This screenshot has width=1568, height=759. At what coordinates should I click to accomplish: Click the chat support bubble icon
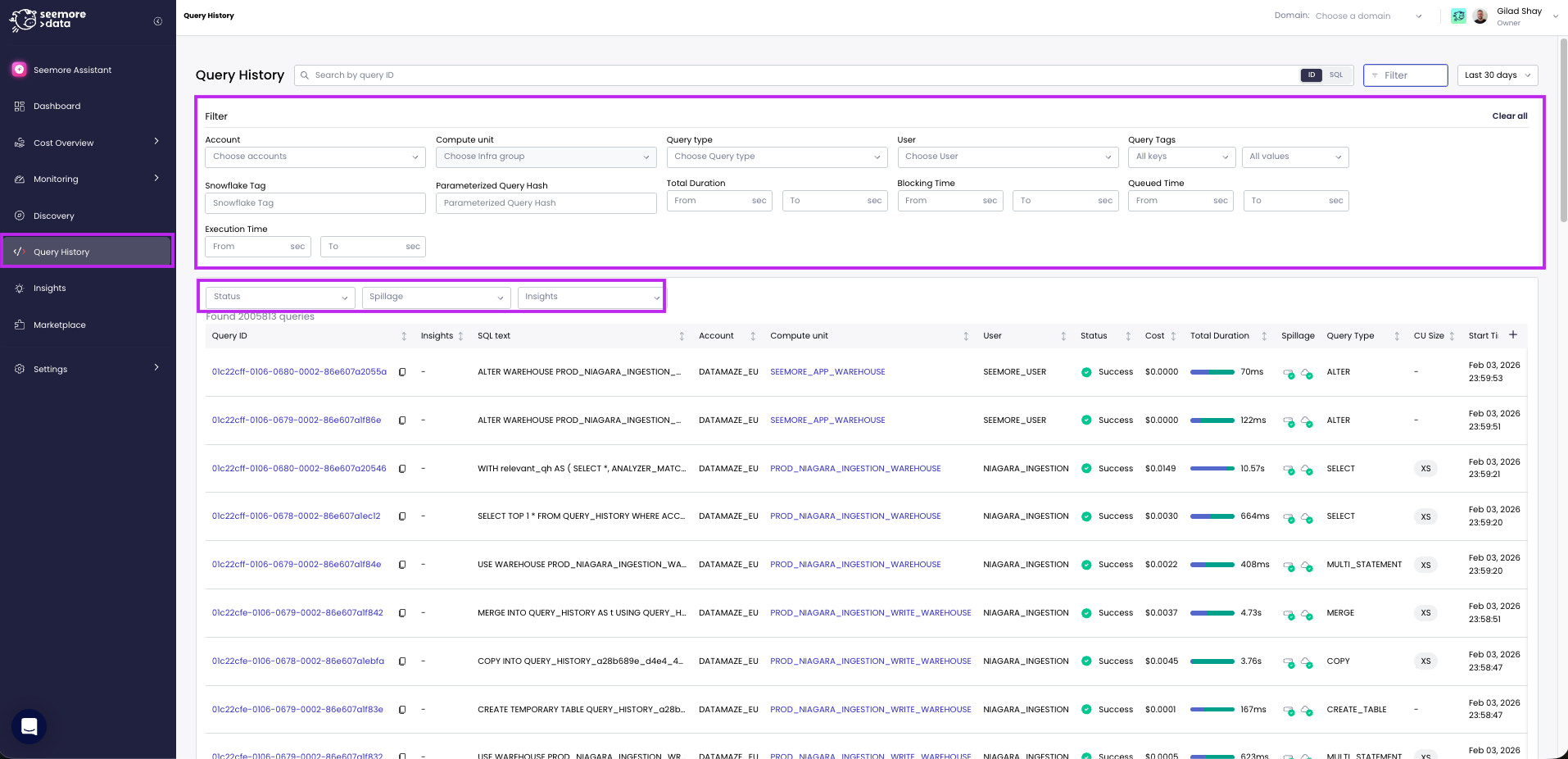29,726
